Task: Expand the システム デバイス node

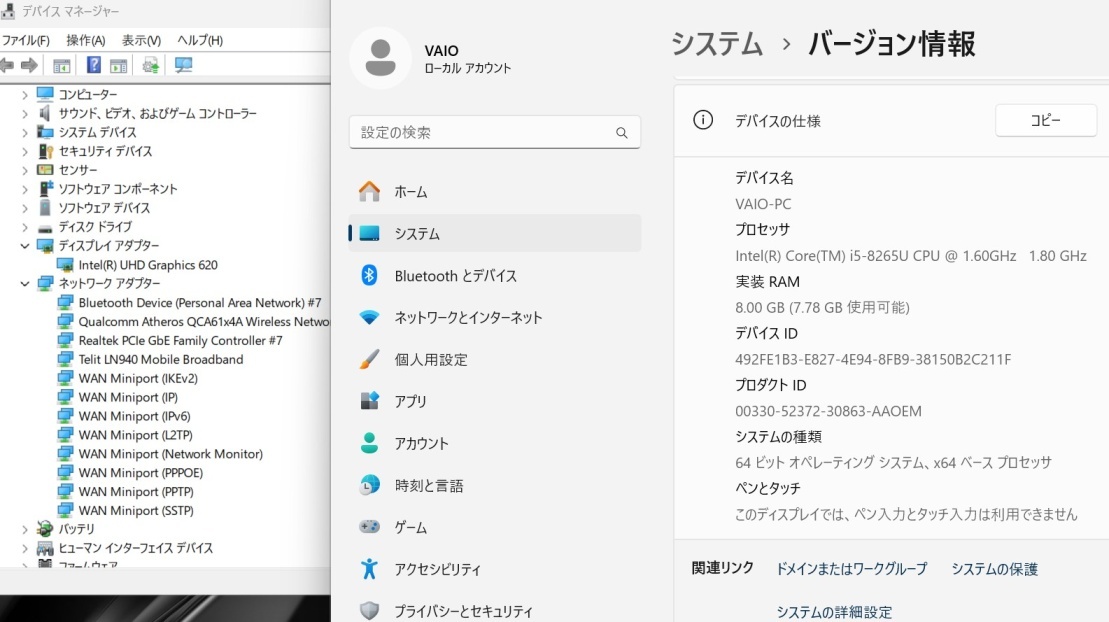Action: [25, 132]
